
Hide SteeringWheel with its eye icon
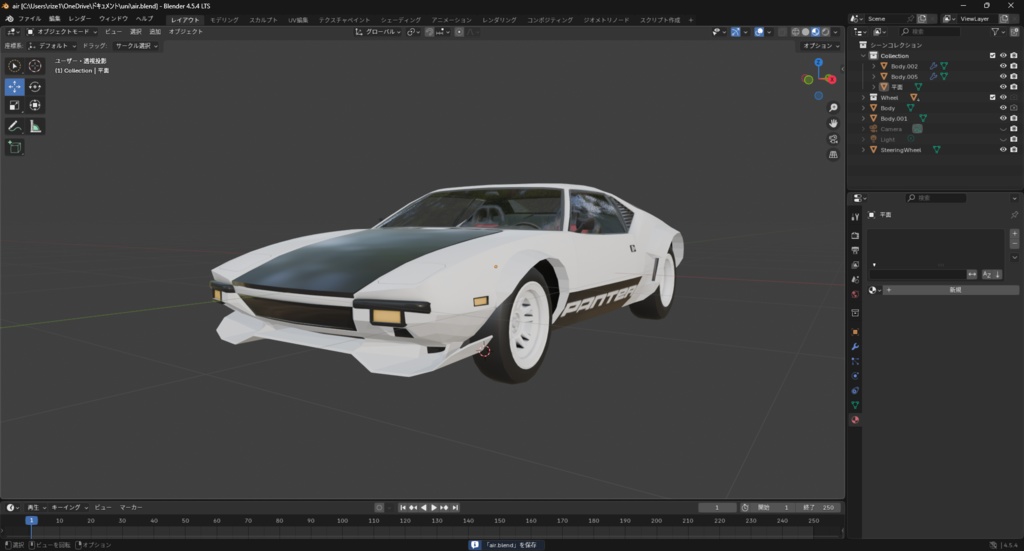[1003, 150]
